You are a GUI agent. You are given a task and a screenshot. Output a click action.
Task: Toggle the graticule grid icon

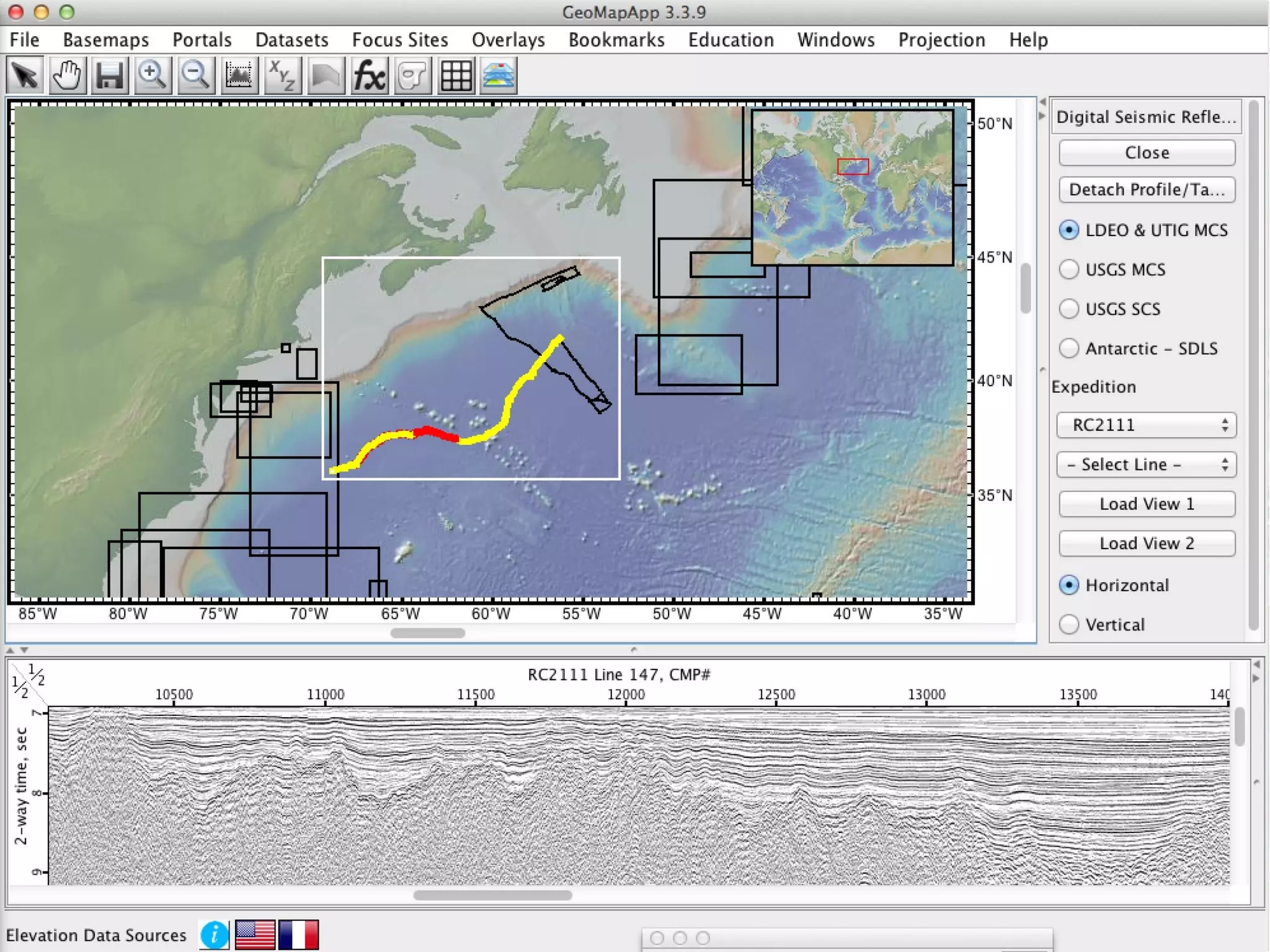(x=456, y=76)
